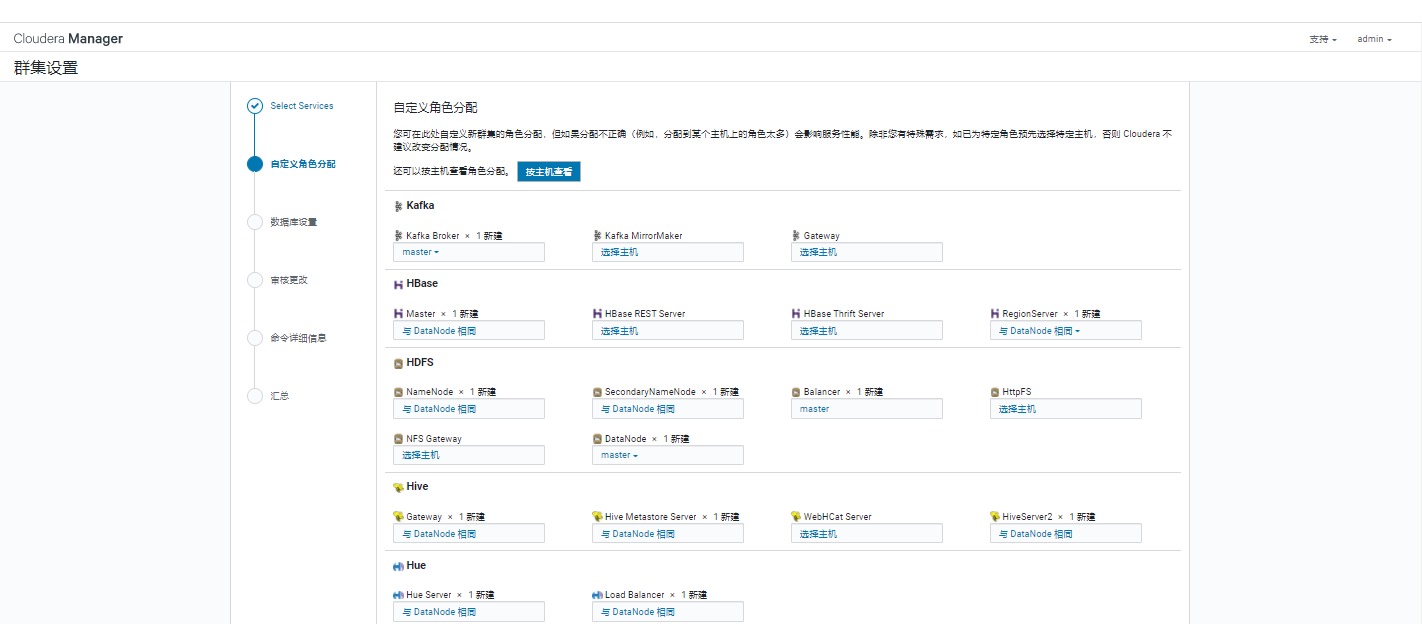Click the Cloudera Manager logo link
The image size is (1422, 624).
coord(68,39)
